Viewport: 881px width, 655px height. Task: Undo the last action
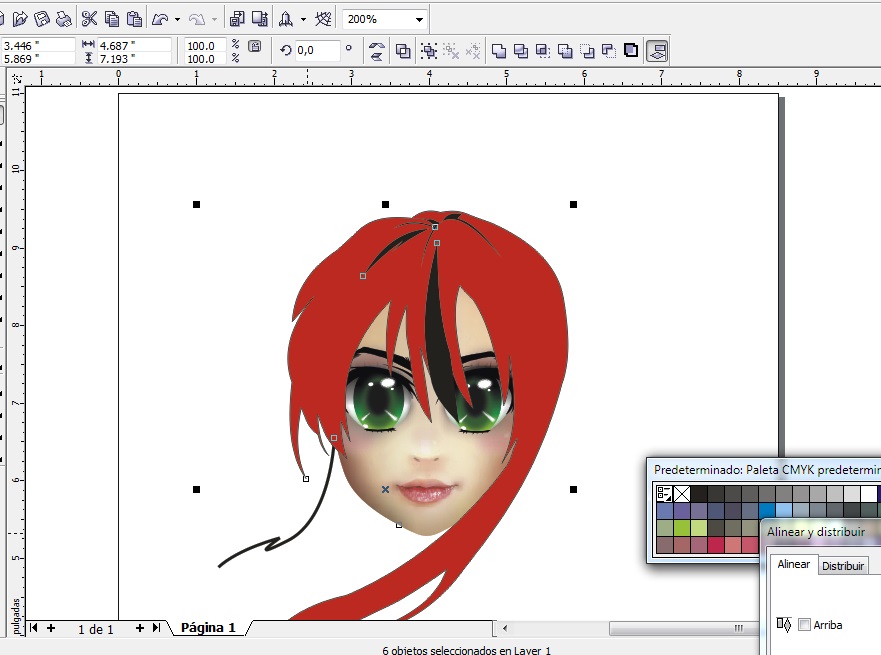[160, 19]
